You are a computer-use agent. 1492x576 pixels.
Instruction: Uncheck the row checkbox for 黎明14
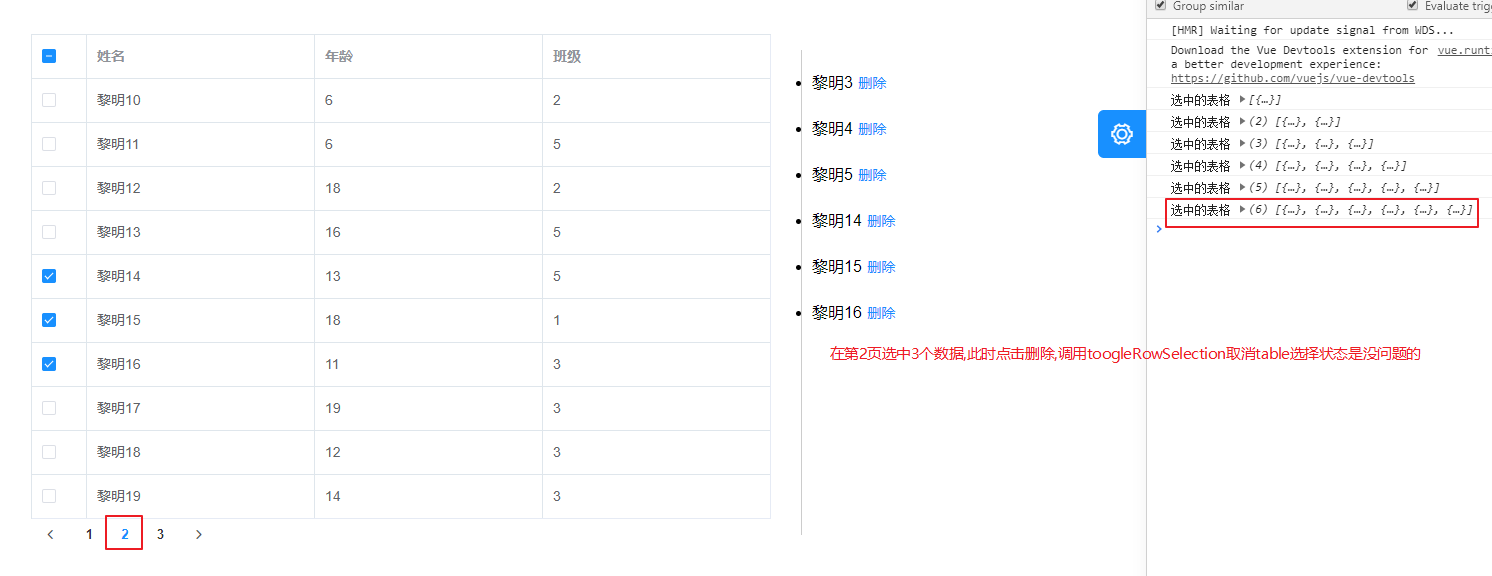48,276
